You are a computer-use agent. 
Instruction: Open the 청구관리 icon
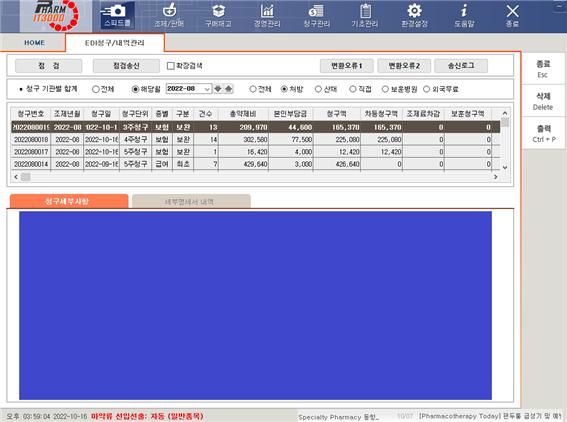coord(316,16)
